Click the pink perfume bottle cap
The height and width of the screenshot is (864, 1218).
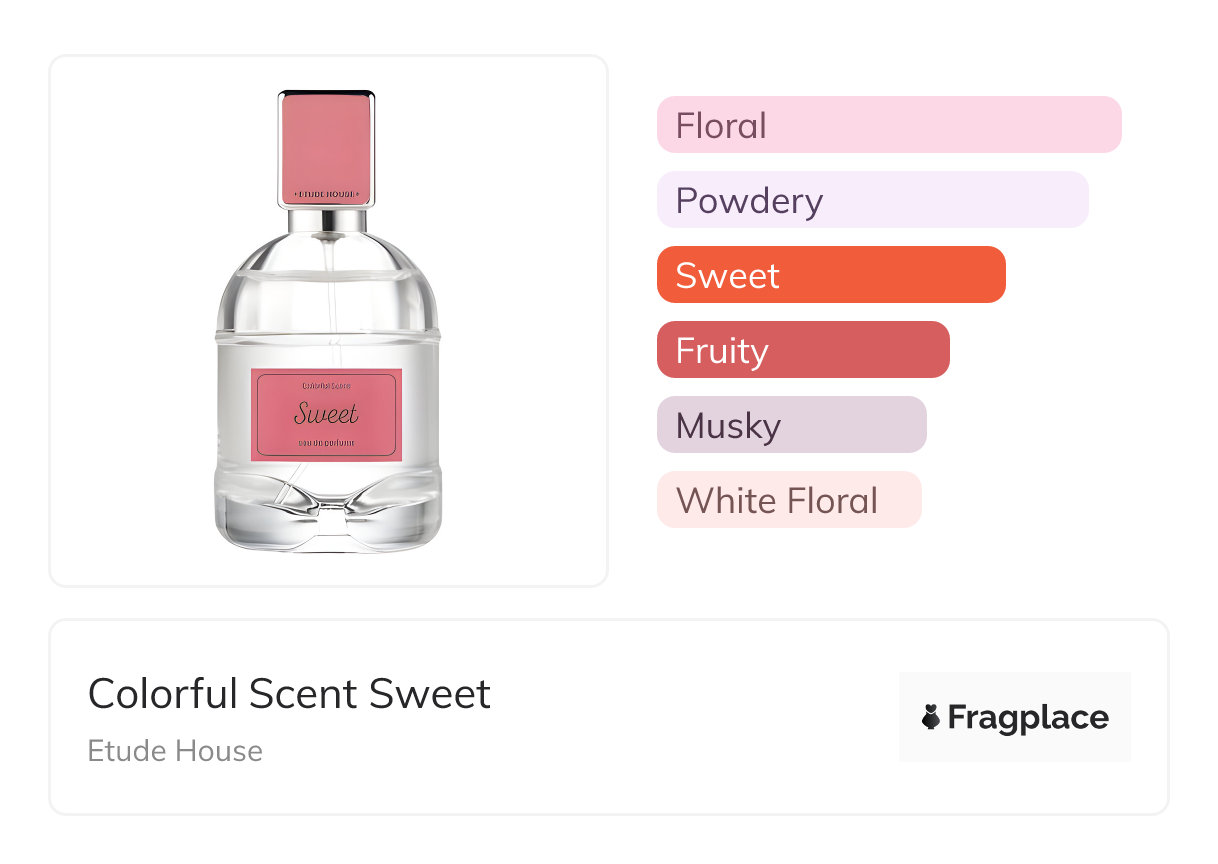point(326,140)
